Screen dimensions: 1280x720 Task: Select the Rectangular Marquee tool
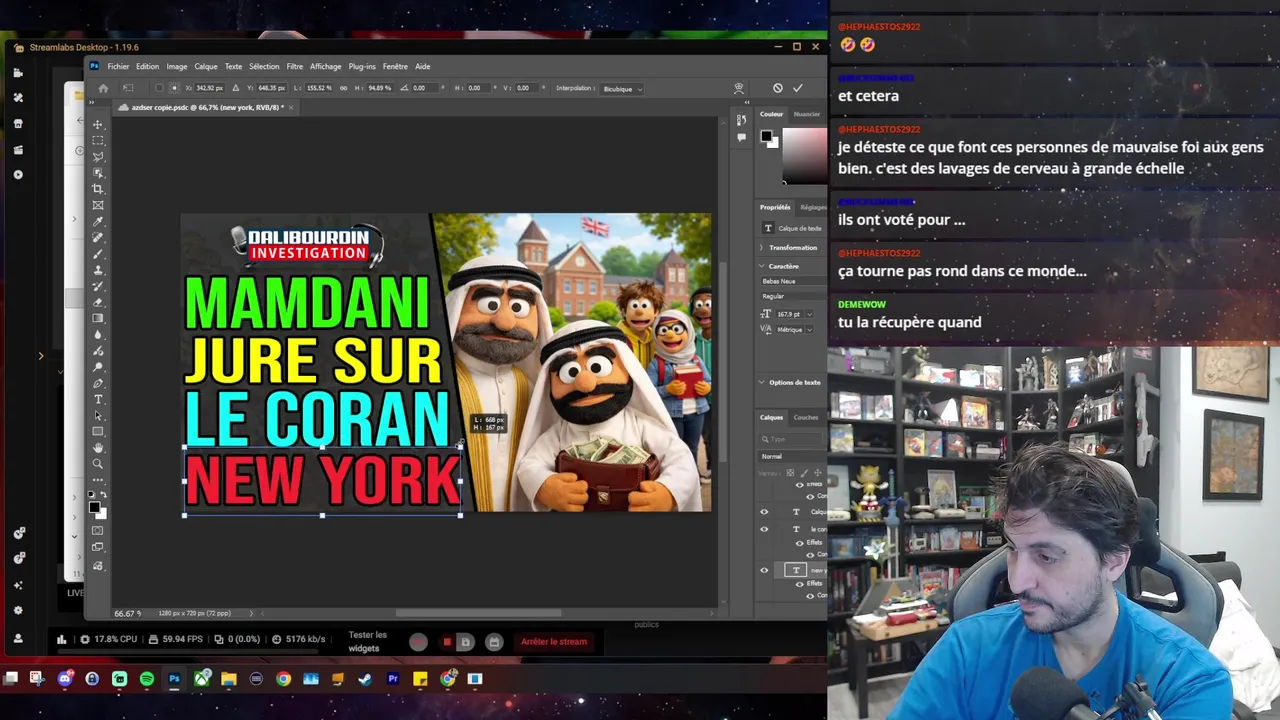98,141
